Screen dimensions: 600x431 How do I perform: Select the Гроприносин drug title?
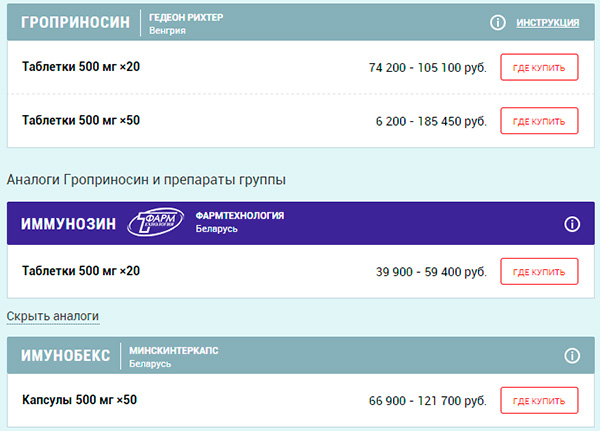[75, 22]
